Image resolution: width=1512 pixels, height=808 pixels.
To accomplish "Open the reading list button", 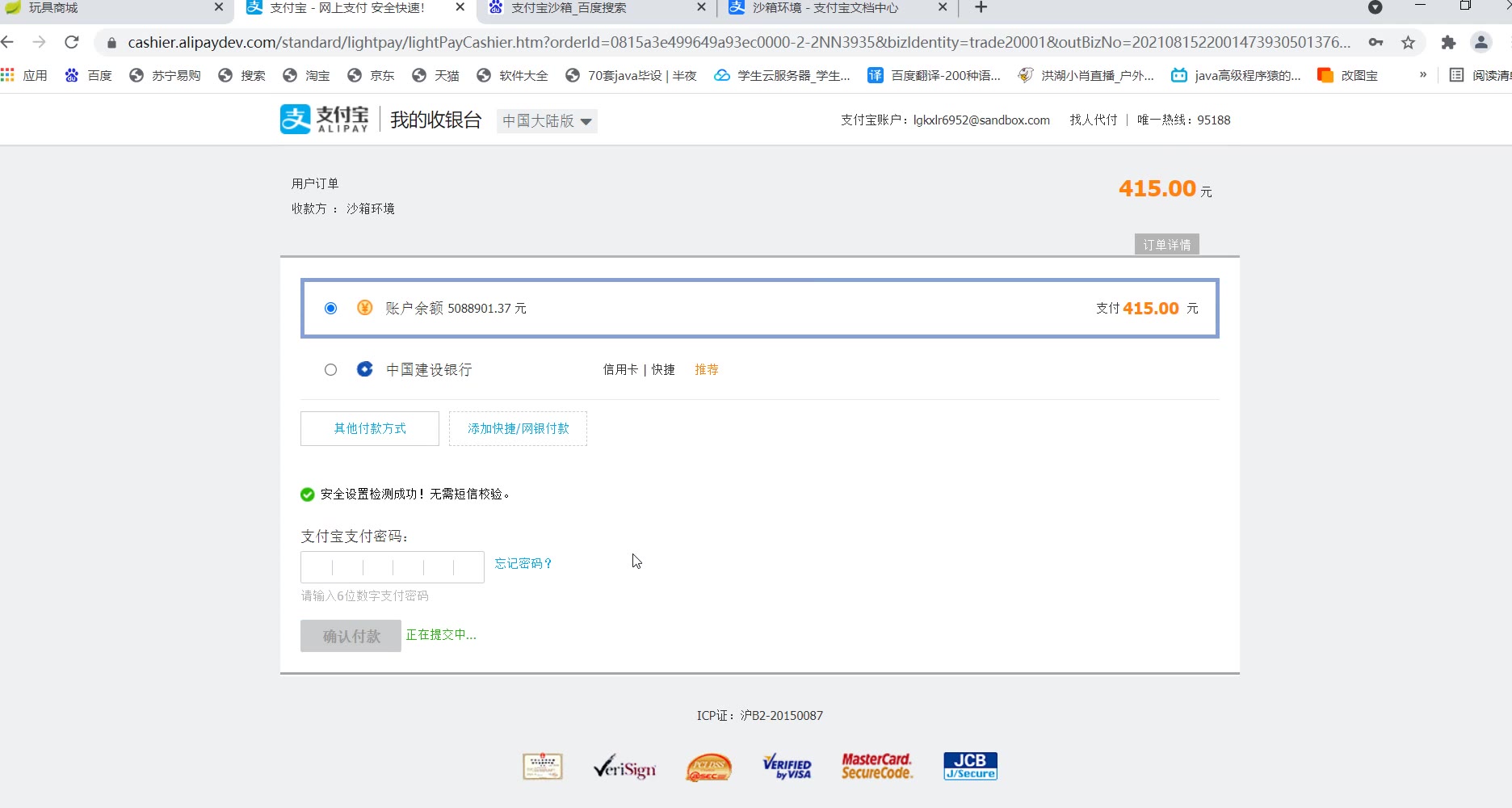I will (x=1480, y=75).
